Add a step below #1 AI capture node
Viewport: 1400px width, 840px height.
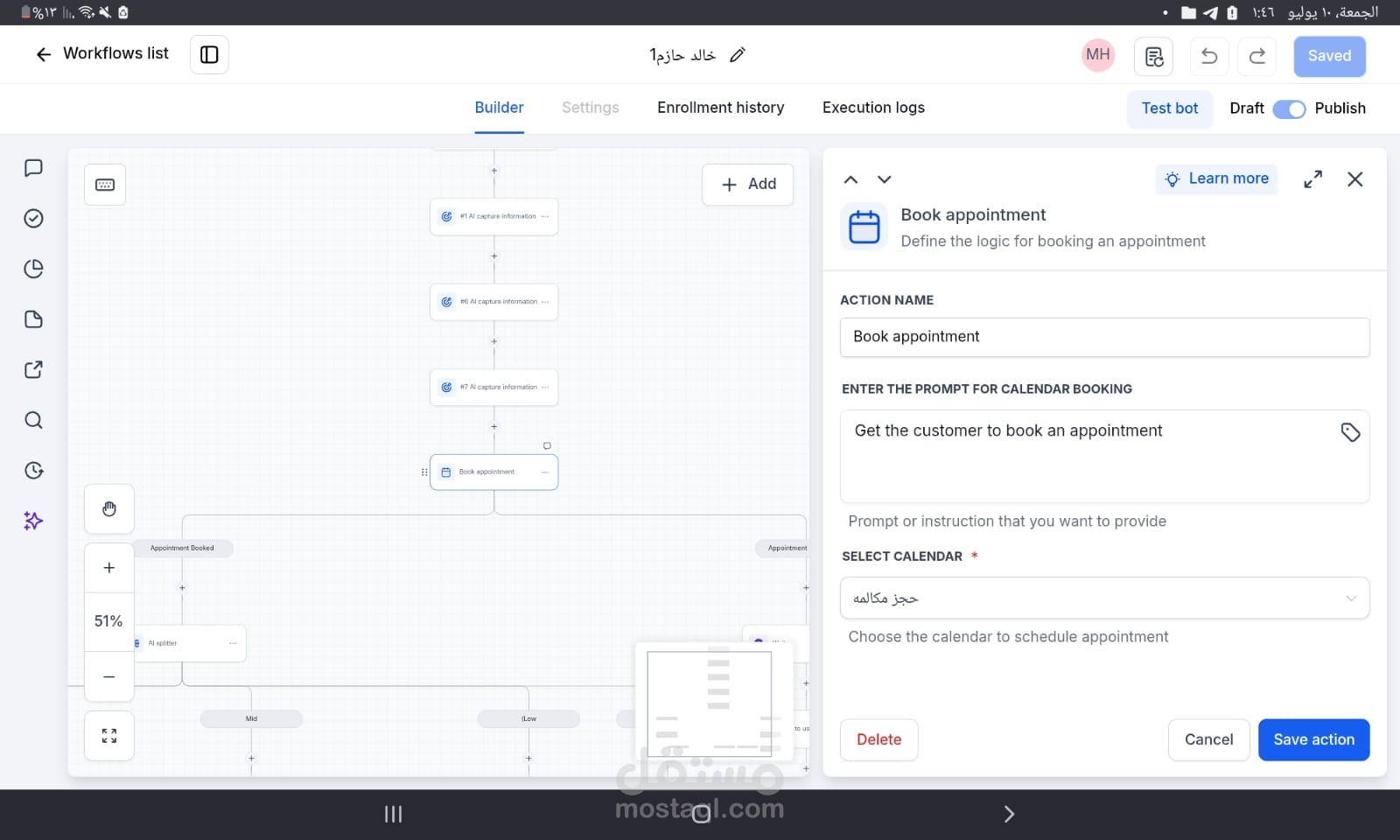[x=493, y=256]
